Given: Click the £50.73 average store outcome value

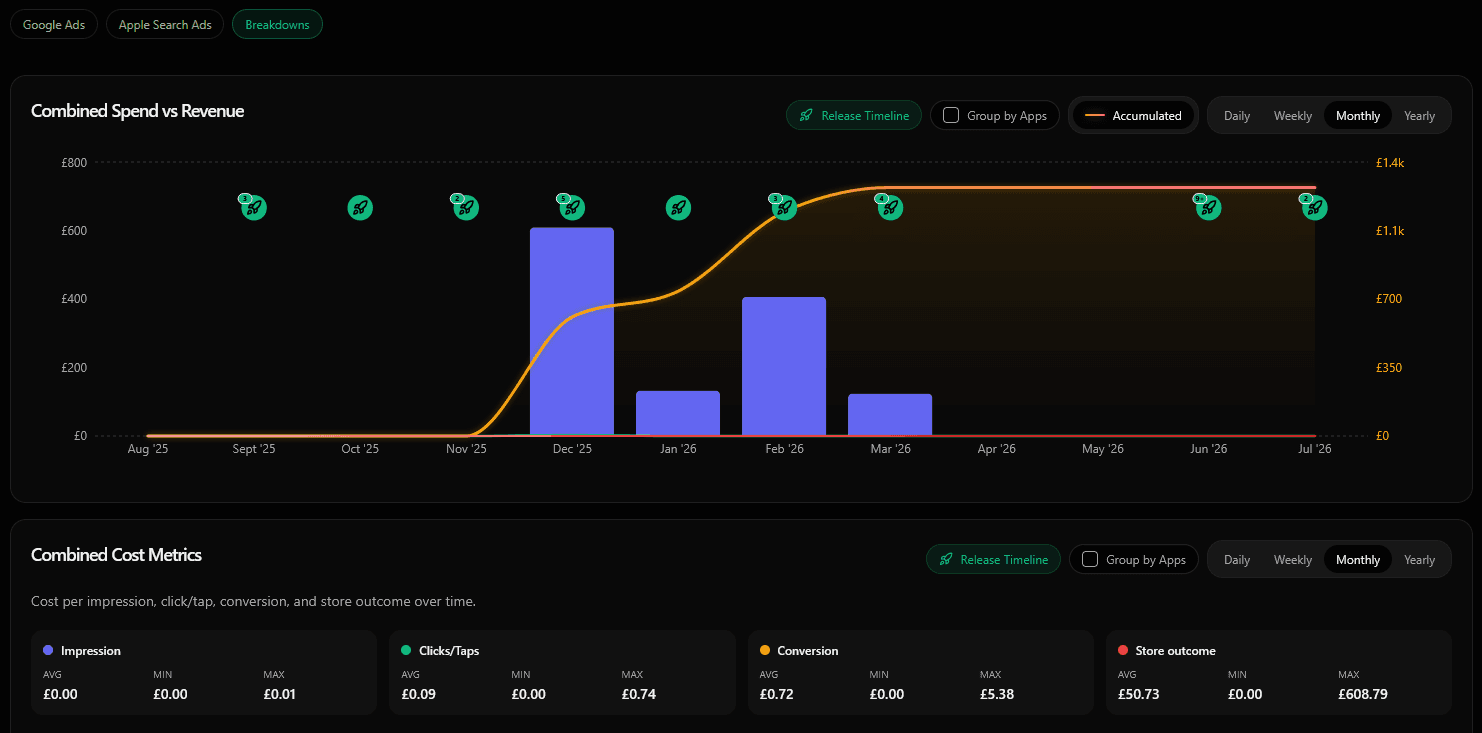Looking at the screenshot, I should point(1138,694).
